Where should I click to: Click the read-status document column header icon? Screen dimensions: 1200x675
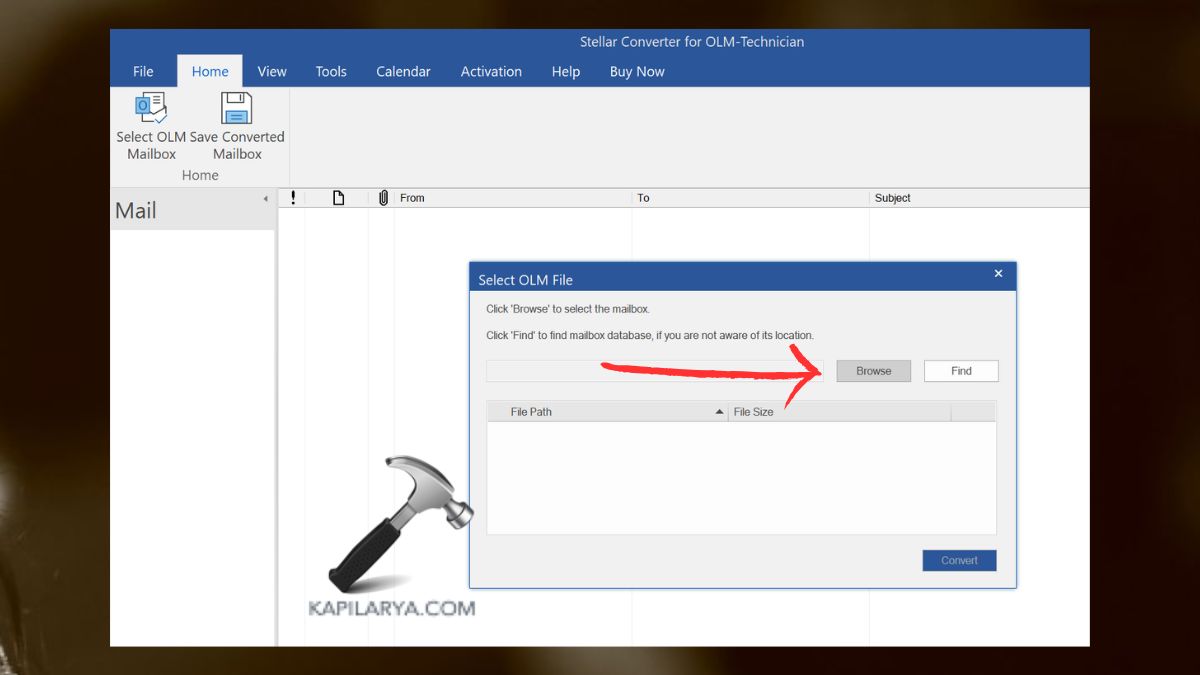tap(338, 197)
